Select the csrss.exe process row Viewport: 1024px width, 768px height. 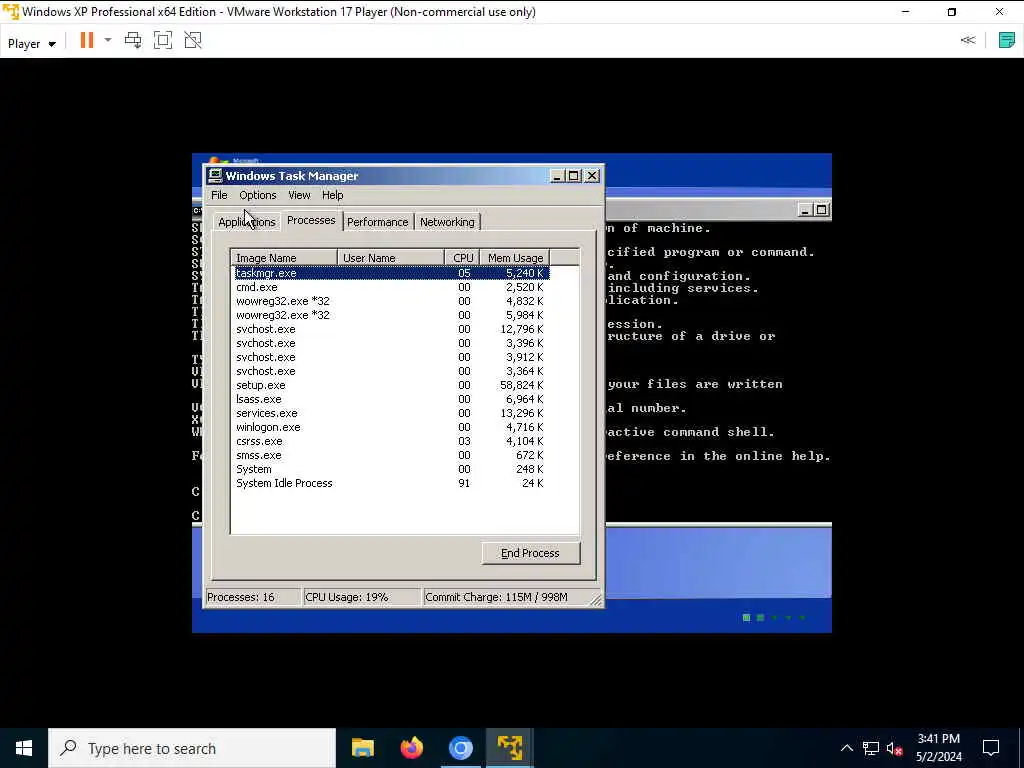tap(392, 441)
